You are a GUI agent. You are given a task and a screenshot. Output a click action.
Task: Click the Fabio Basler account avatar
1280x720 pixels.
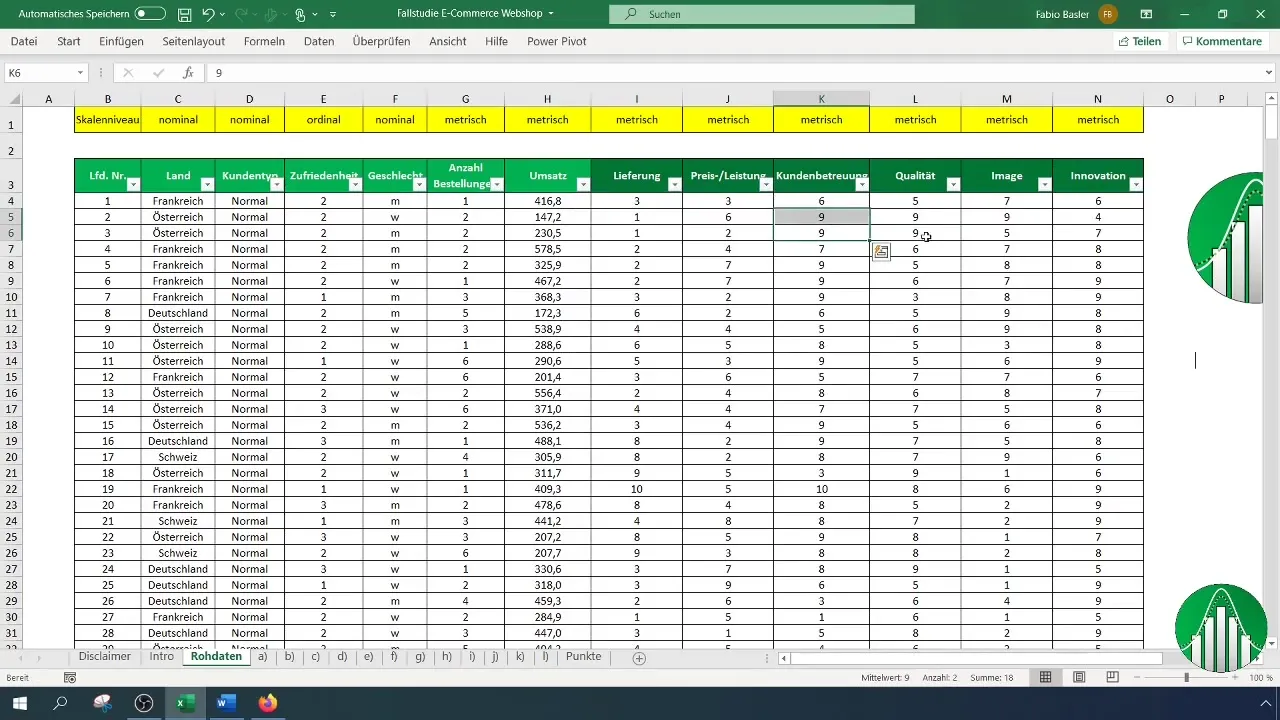click(x=1108, y=14)
